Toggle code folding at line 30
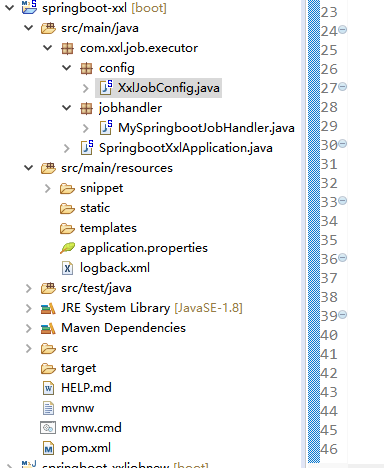384x468 pixels. pos(343,144)
